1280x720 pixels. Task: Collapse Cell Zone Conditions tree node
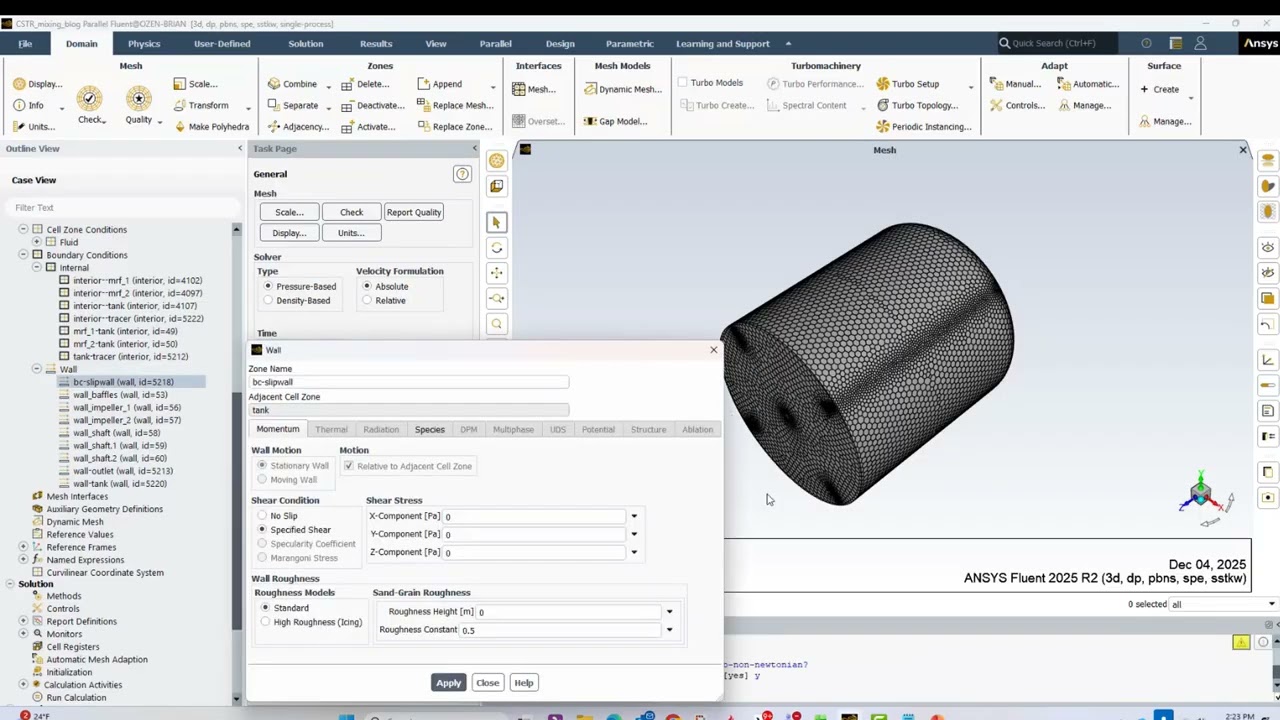23,230
